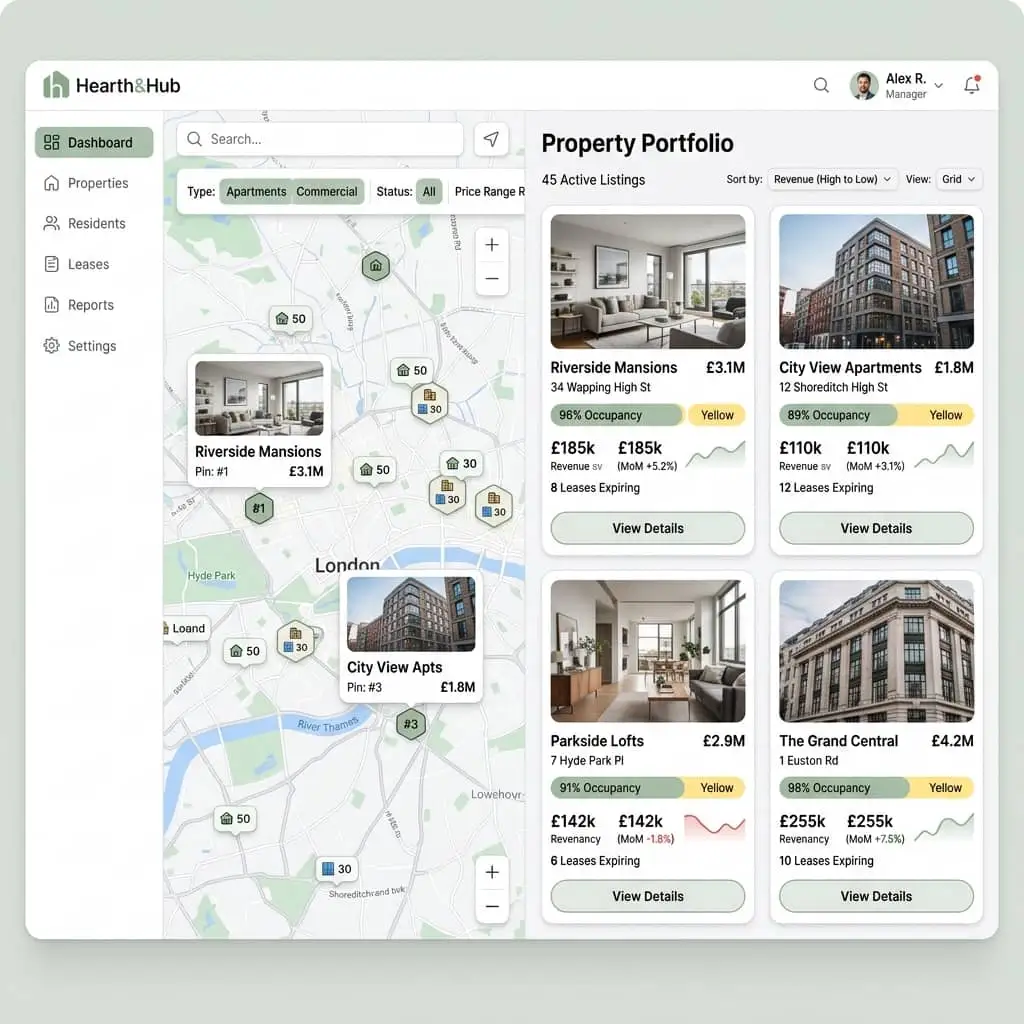Viewport: 1024px width, 1024px height.
Task: Click "8 Leases Expiring" text
Action: pyautogui.click(x=595, y=488)
